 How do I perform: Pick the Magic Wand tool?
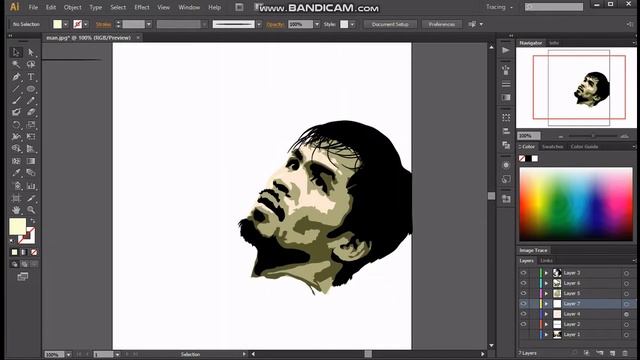coord(16,64)
